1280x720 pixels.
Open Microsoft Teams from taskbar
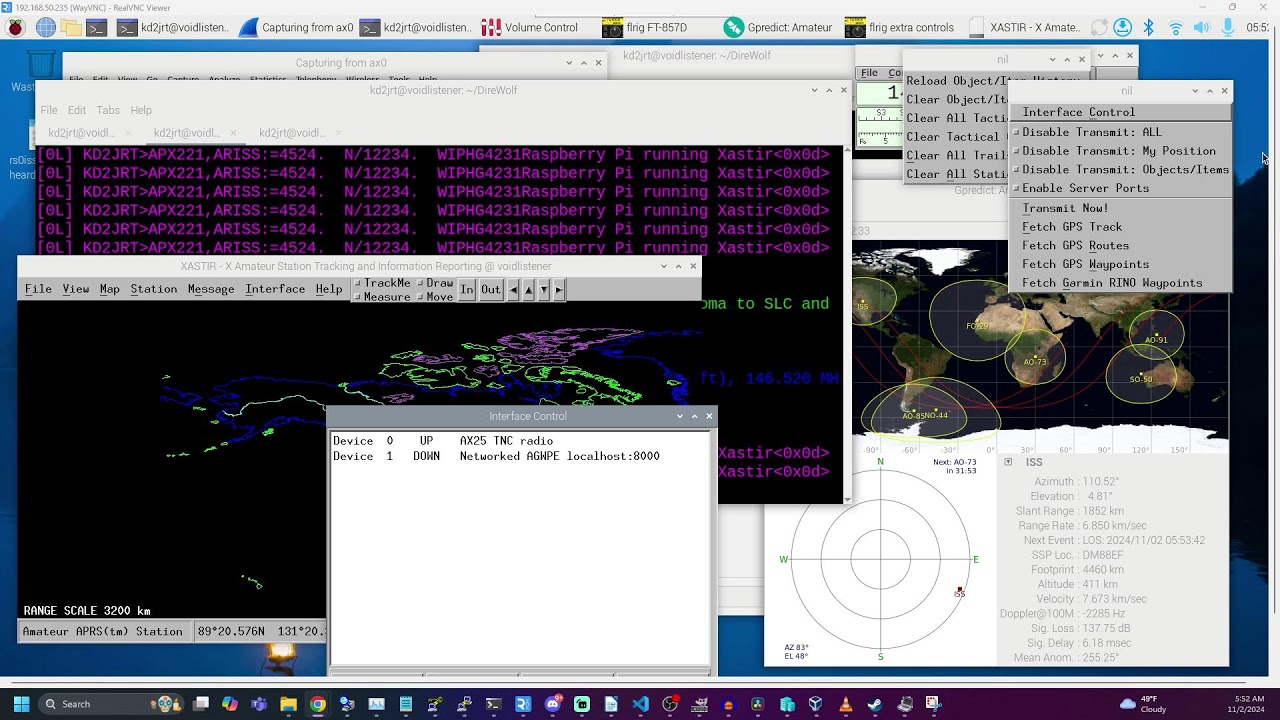(x=259, y=704)
